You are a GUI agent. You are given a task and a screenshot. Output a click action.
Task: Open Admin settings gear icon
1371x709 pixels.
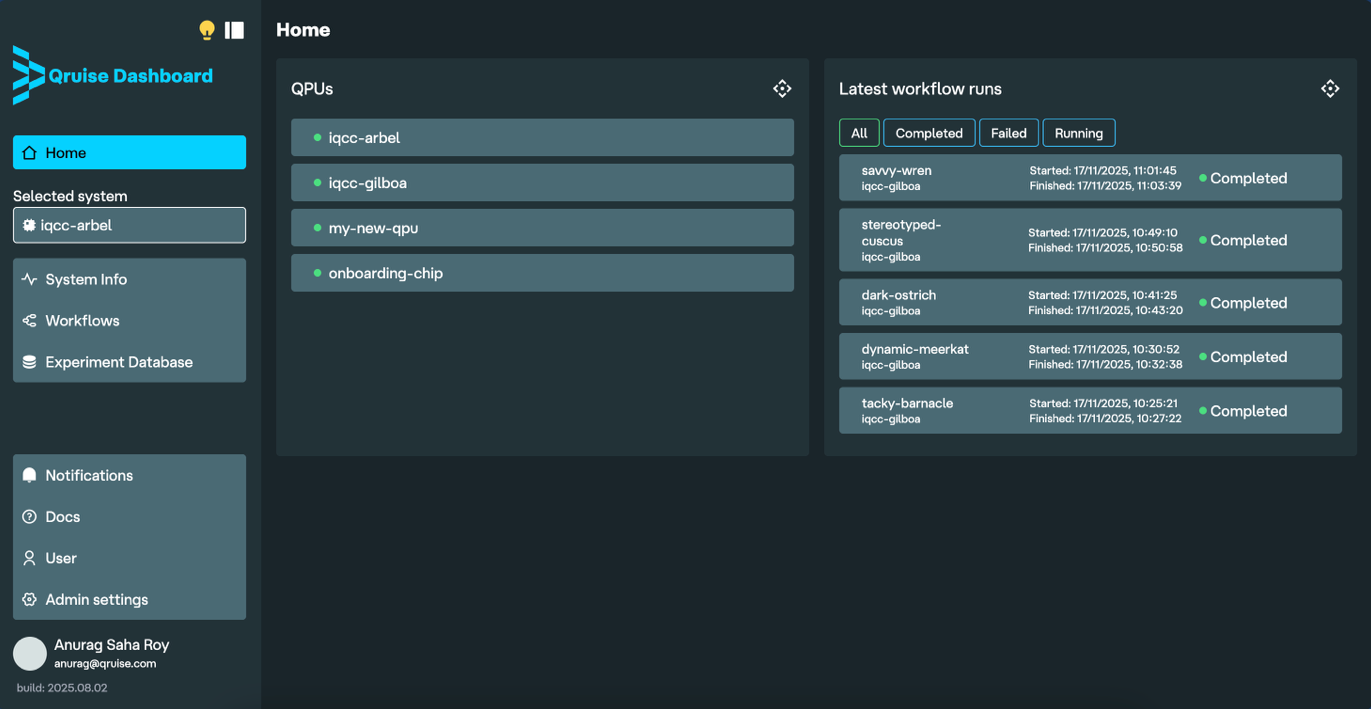[29, 600]
